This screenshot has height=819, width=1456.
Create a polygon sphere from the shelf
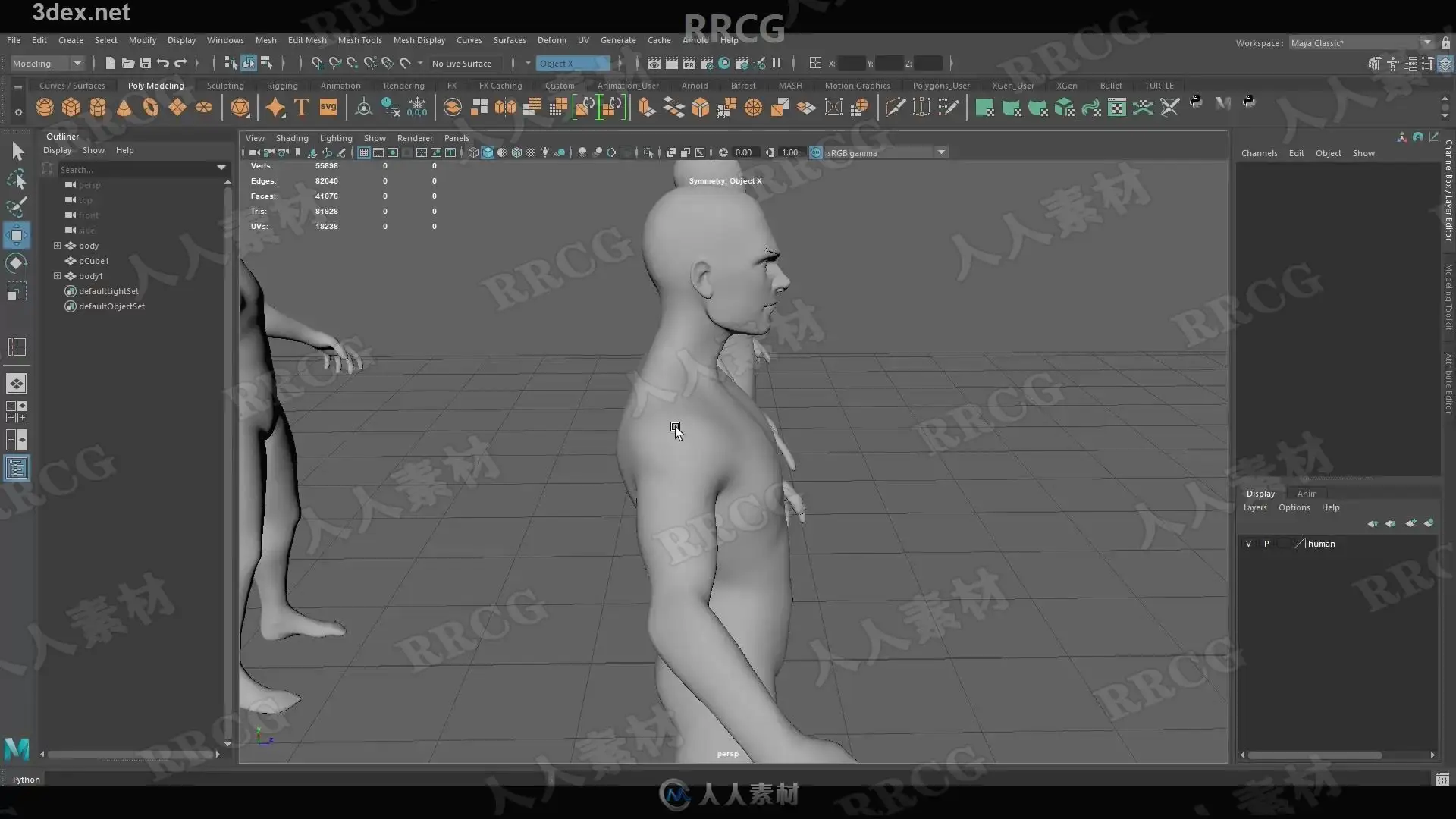[45, 108]
